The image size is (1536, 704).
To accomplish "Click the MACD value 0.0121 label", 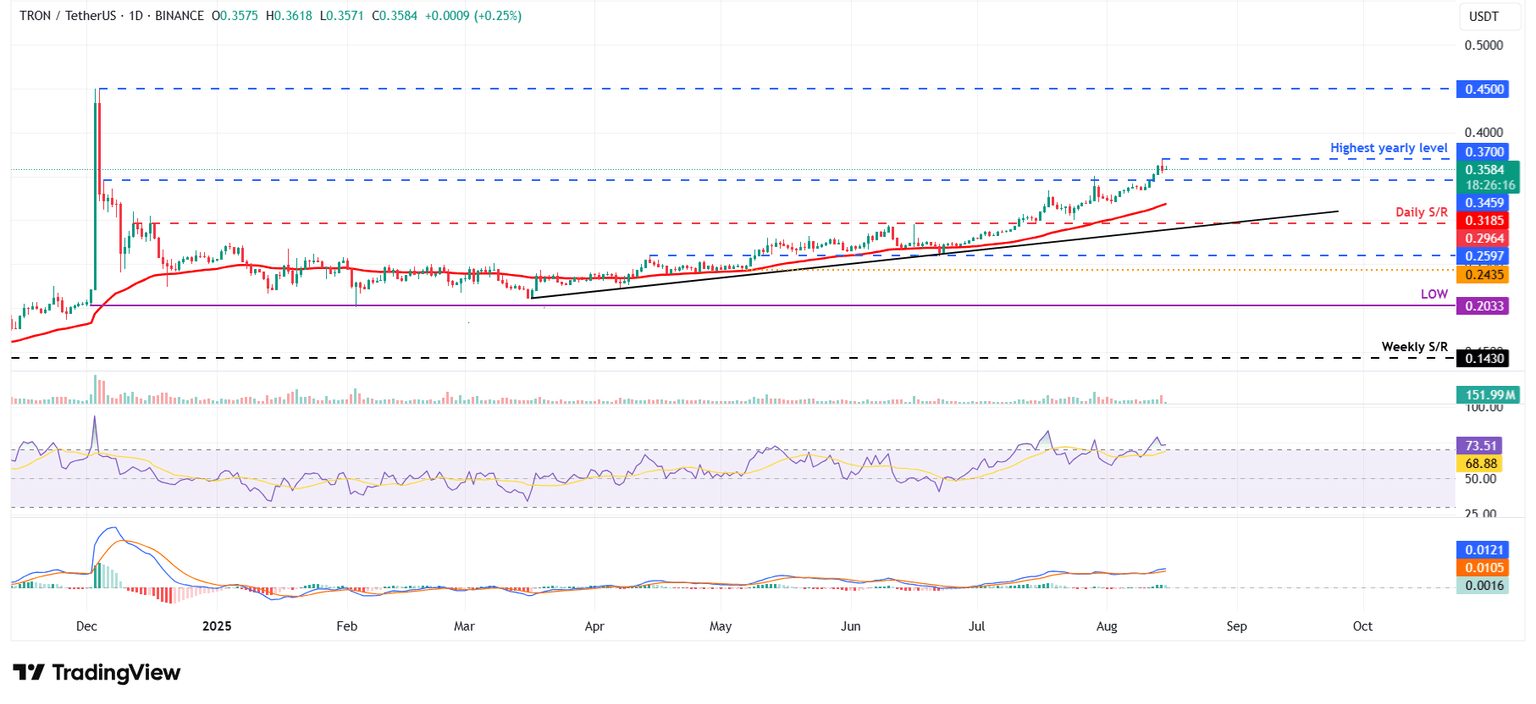I will point(1482,549).
